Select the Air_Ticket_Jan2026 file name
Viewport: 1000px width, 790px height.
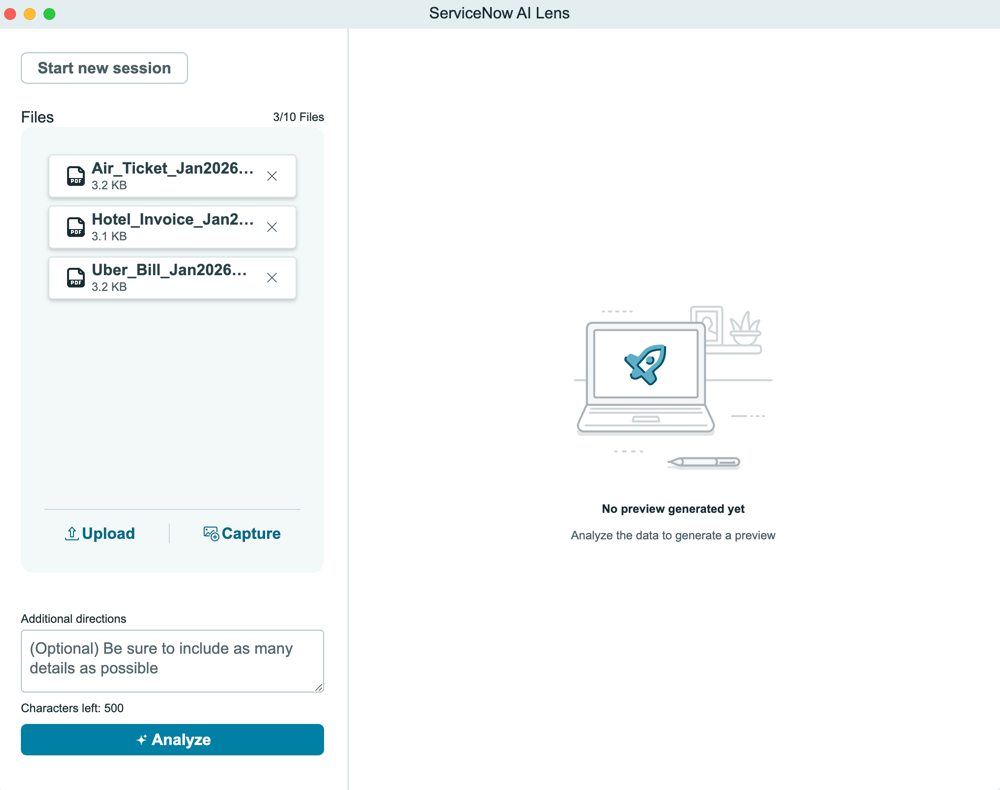click(172, 168)
